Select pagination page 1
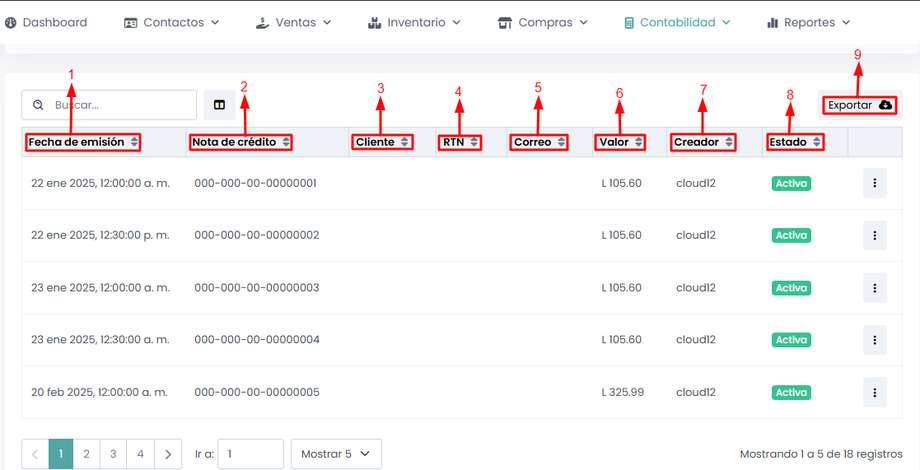This screenshot has width=920, height=470. 61,454
